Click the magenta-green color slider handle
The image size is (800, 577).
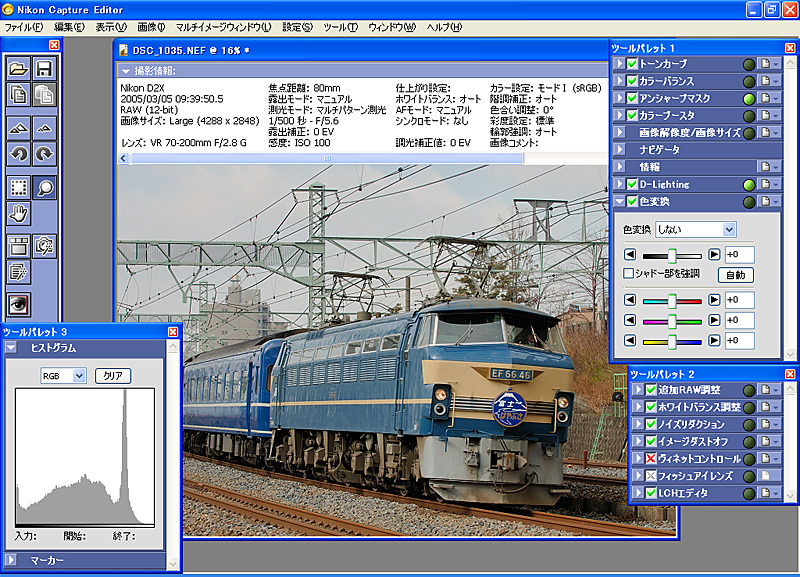pyautogui.click(x=672, y=321)
